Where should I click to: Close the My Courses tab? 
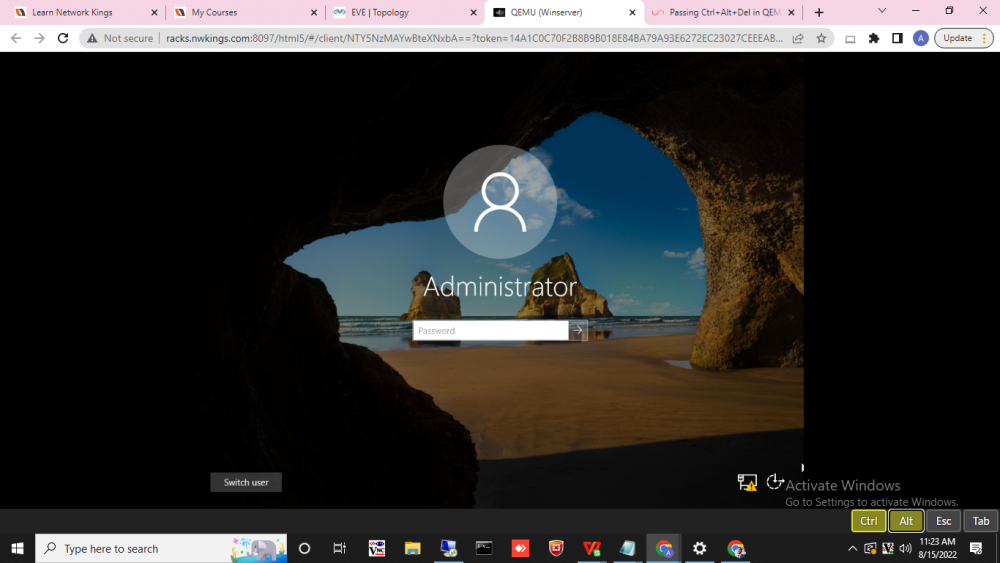314,12
